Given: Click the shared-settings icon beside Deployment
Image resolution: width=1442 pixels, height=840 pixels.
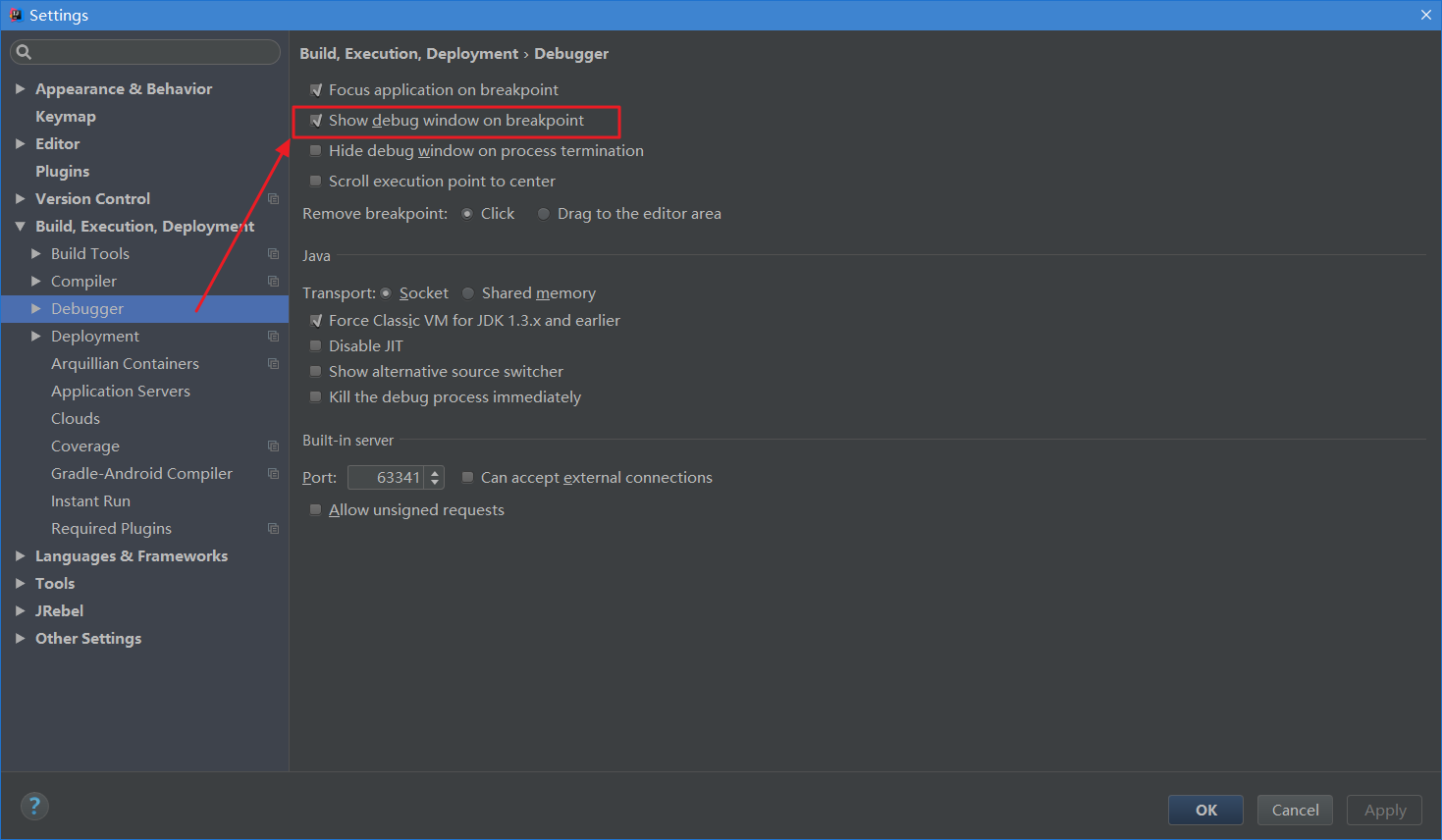Looking at the screenshot, I should (x=273, y=336).
